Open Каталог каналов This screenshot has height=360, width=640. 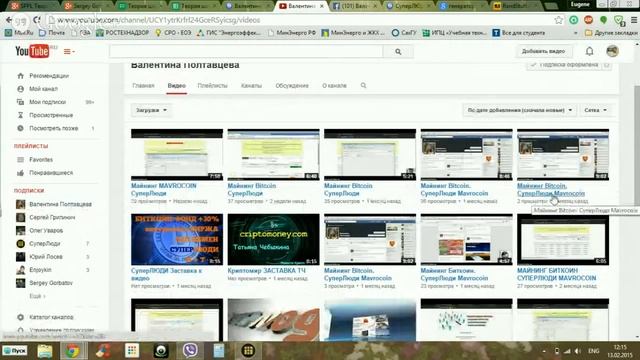point(51,317)
